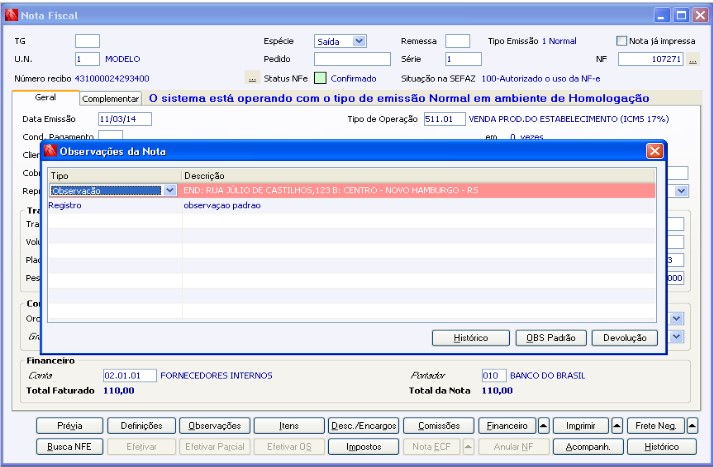Viewport: 713px width, 467px height.
Task: Click the Remessa input field
Action: [457, 41]
